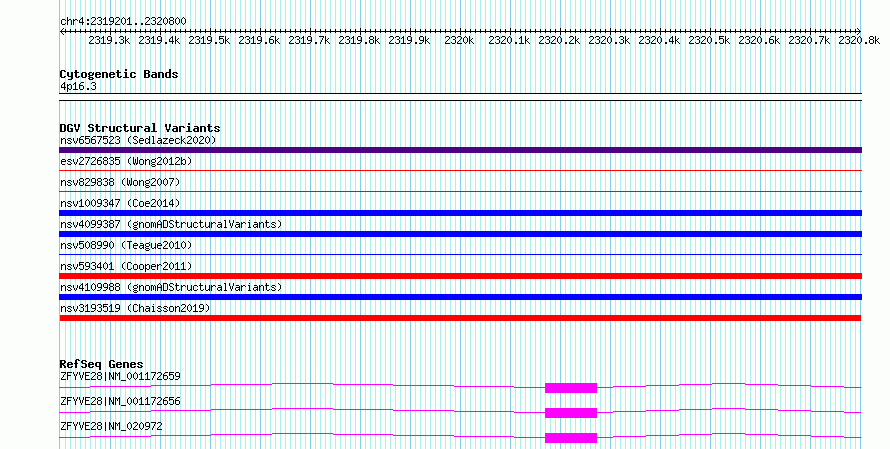Click the 2320.3k ruler position
This screenshot has height=449, width=890.
point(609,40)
